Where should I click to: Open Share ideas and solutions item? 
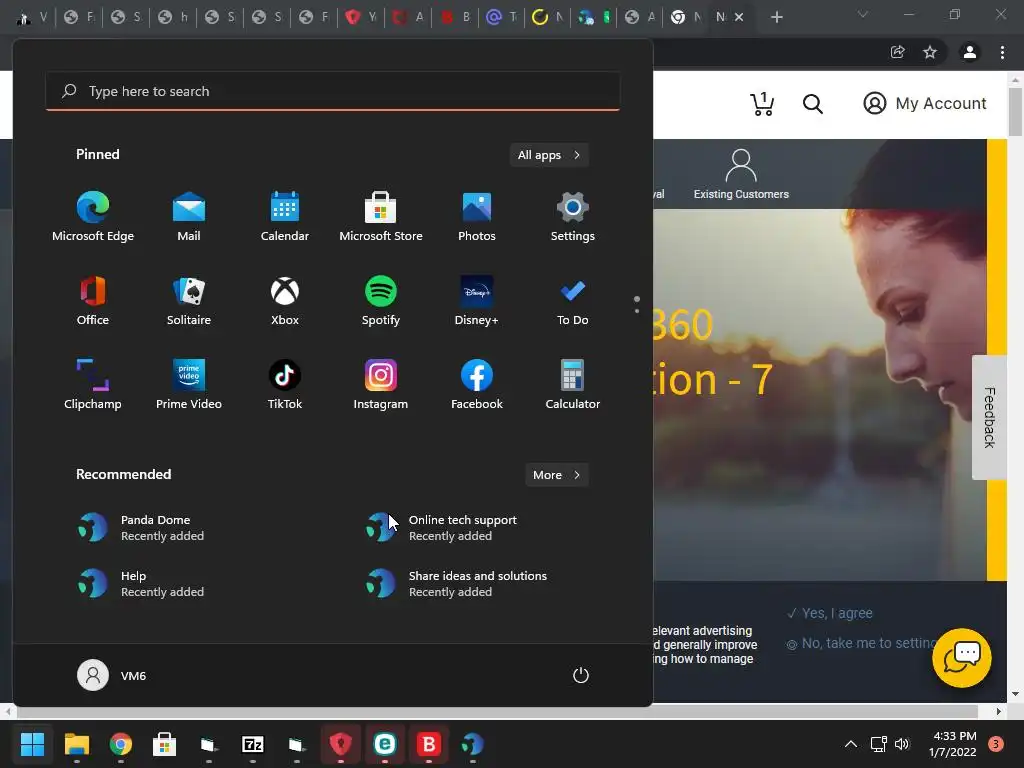pyautogui.click(x=457, y=583)
